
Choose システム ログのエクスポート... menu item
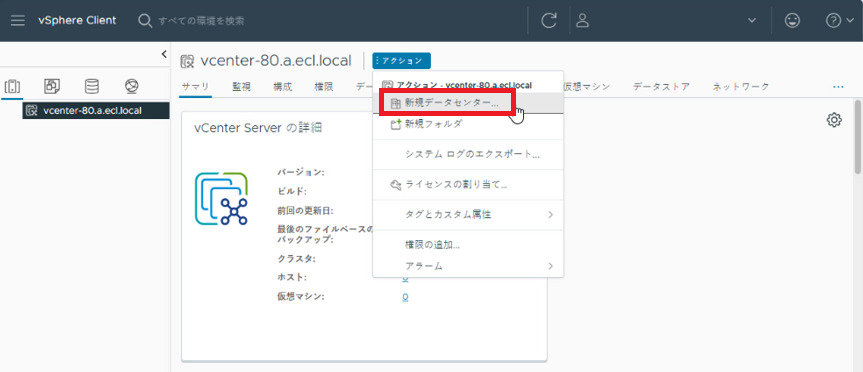click(468, 155)
